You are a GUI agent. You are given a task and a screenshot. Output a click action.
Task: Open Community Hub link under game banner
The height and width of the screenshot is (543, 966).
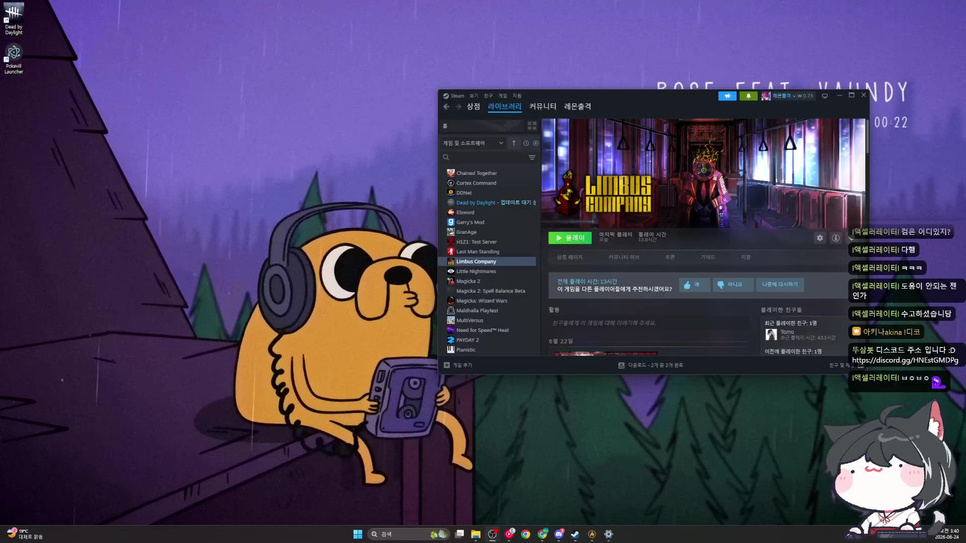coord(623,257)
